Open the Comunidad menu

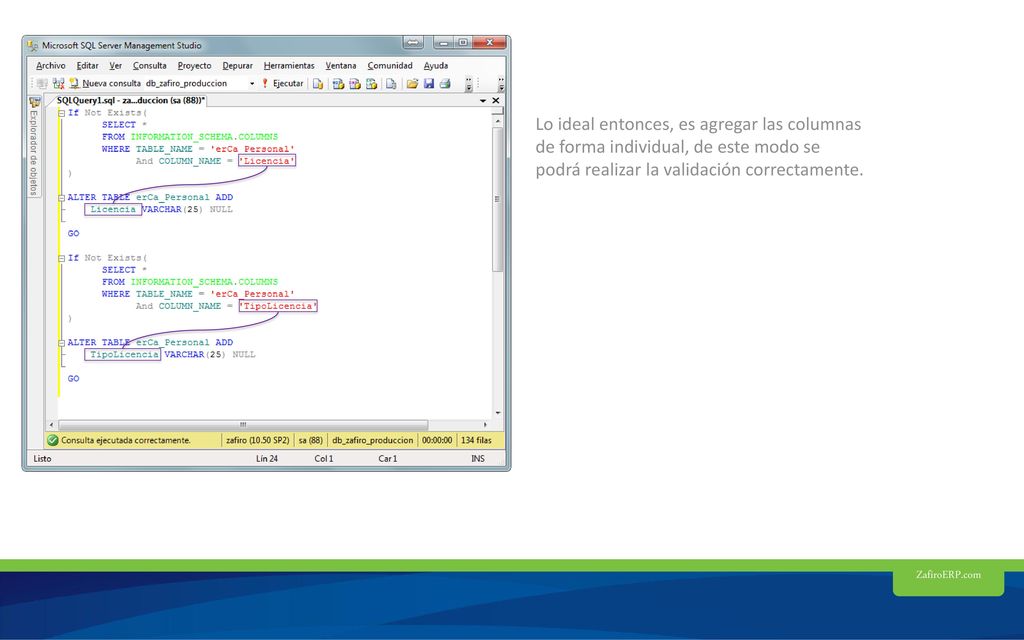(x=390, y=66)
